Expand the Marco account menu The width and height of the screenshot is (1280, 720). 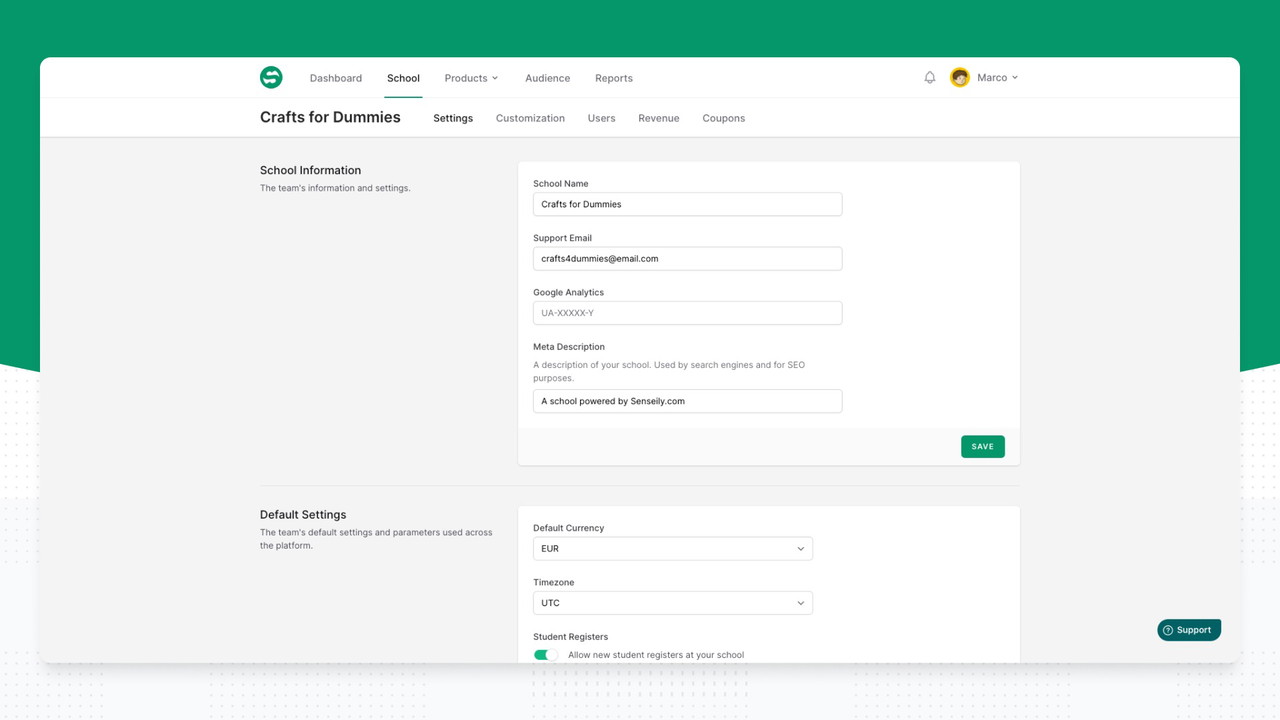pyautogui.click(x=997, y=77)
